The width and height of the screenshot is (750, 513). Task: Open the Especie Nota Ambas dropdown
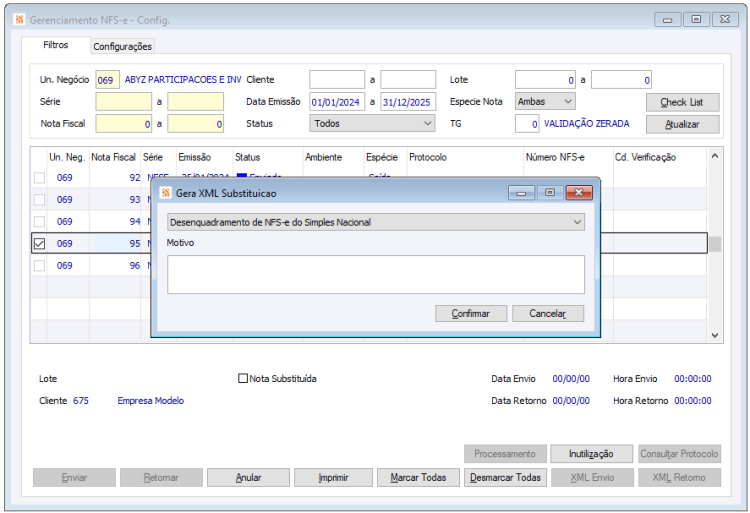point(545,101)
